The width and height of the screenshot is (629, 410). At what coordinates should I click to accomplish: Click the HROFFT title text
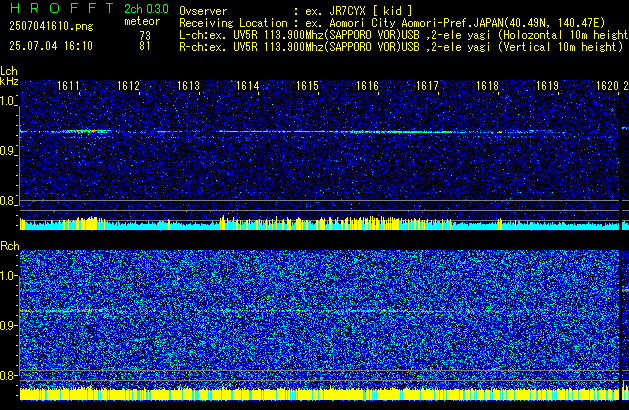(62, 8)
